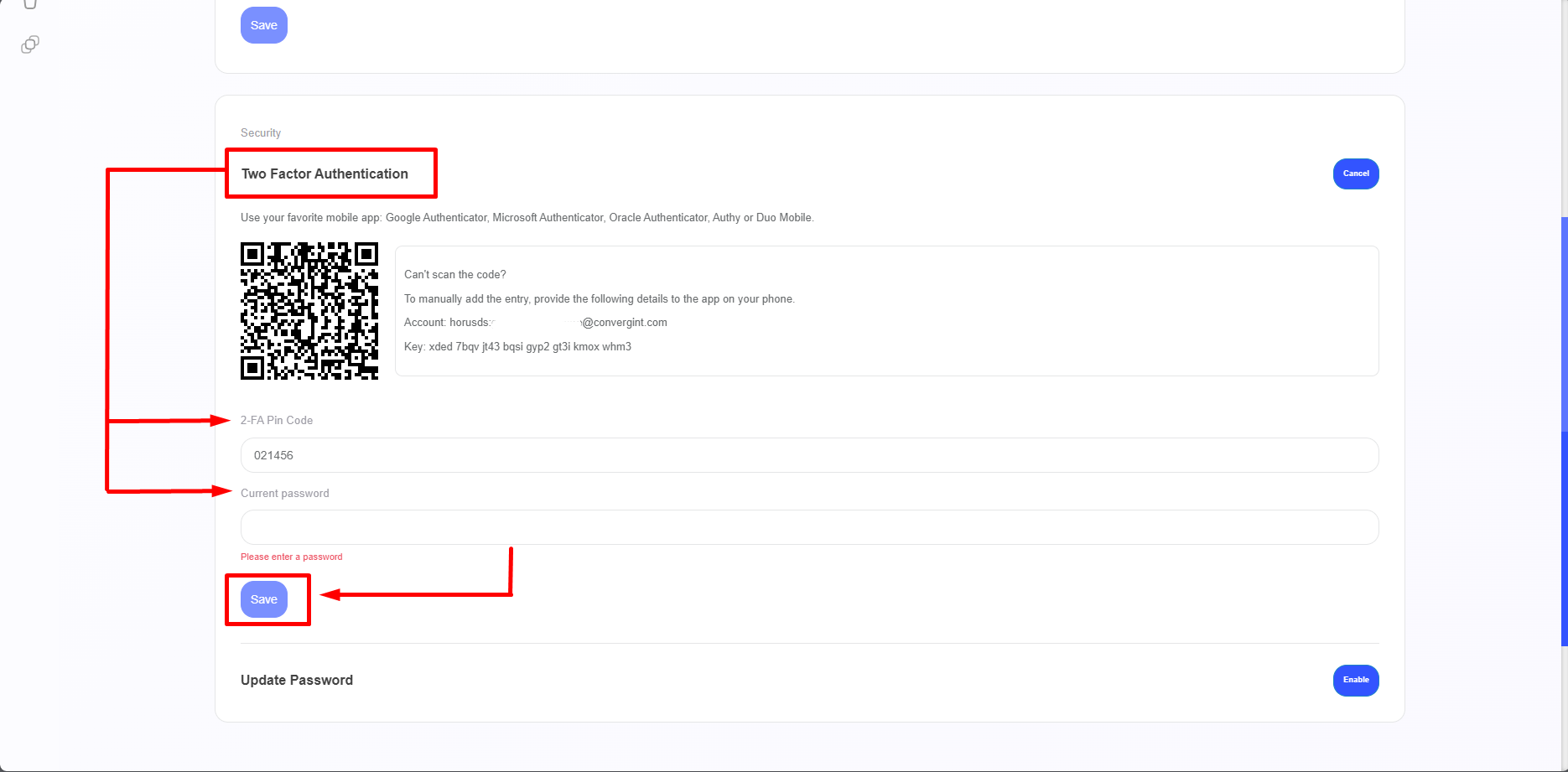Image resolution: width=1568 pixels, height=772 pixels.
Task: Click the "Please enter a password" error message
Action: 292,557
